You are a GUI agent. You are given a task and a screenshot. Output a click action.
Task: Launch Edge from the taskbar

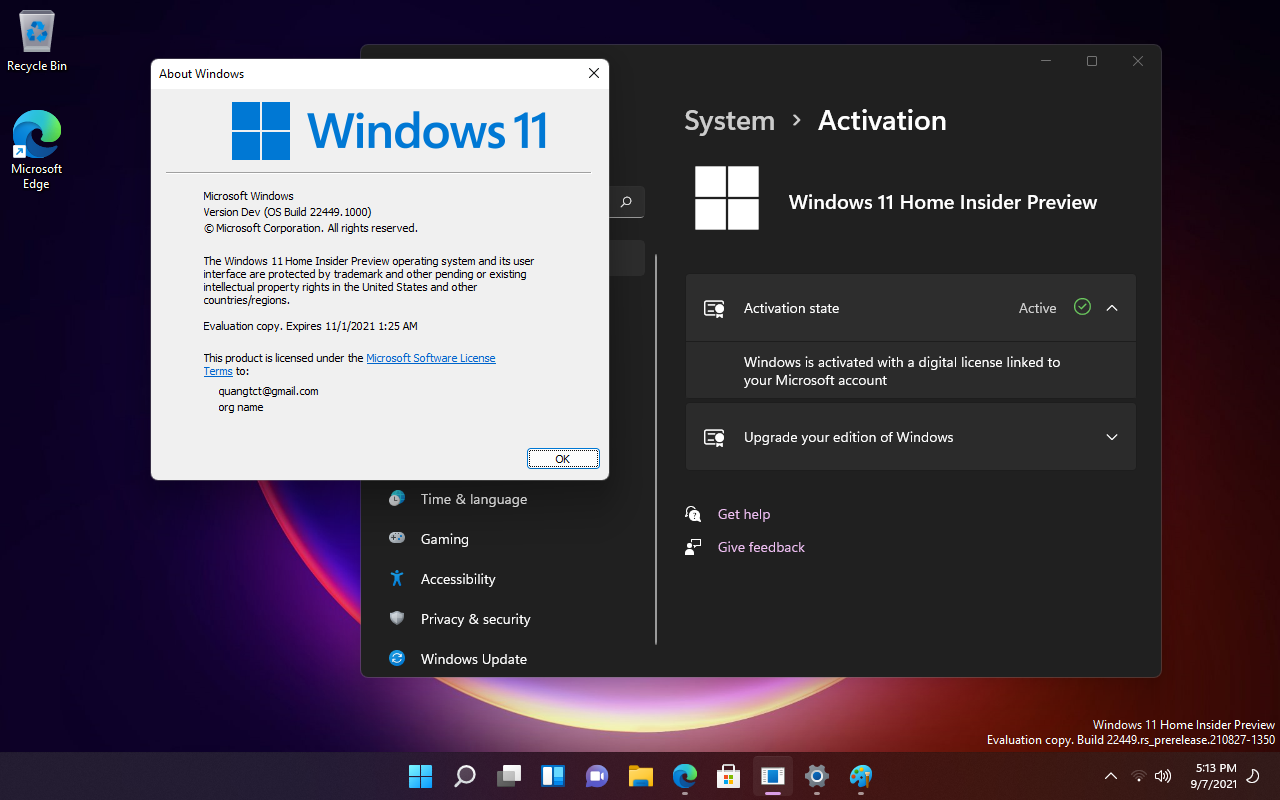685,776
